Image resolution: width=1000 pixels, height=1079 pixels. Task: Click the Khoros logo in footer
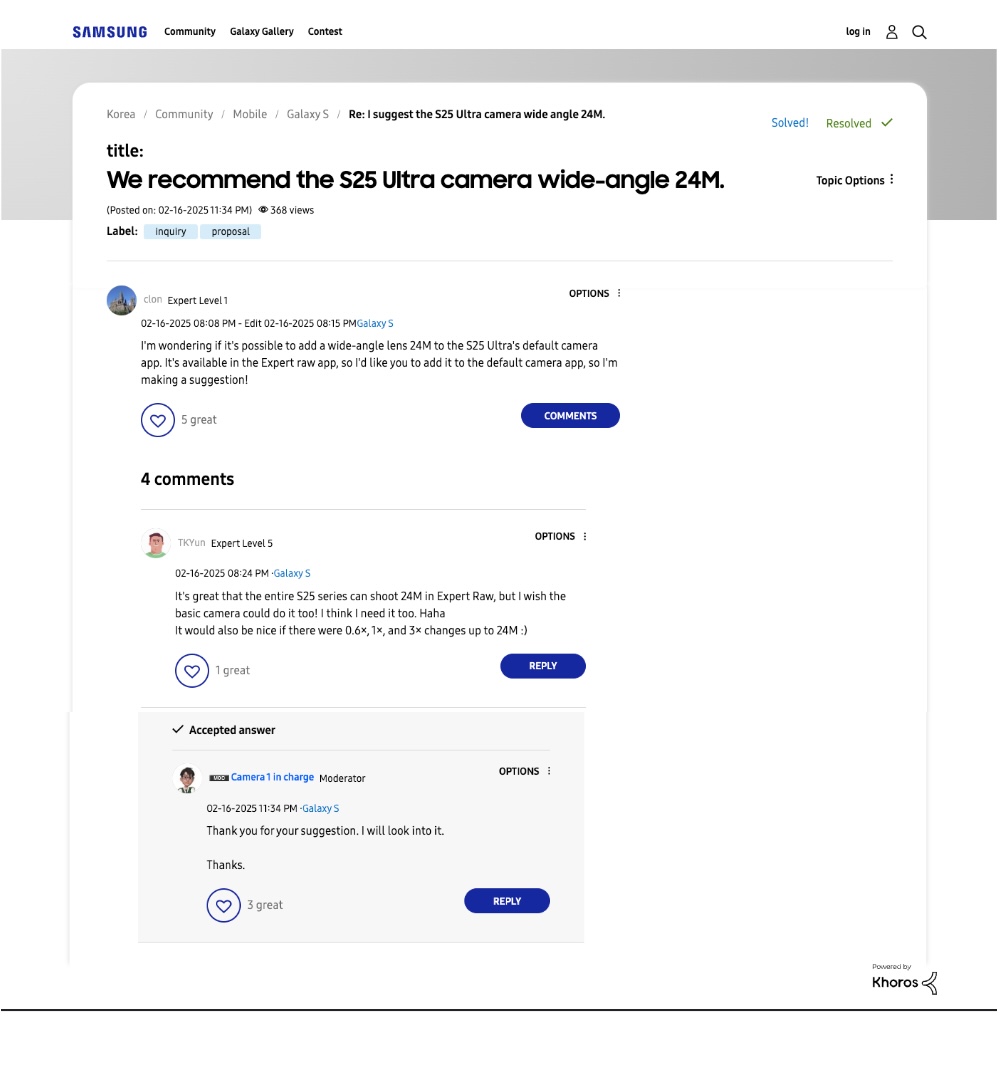(904, 981)
